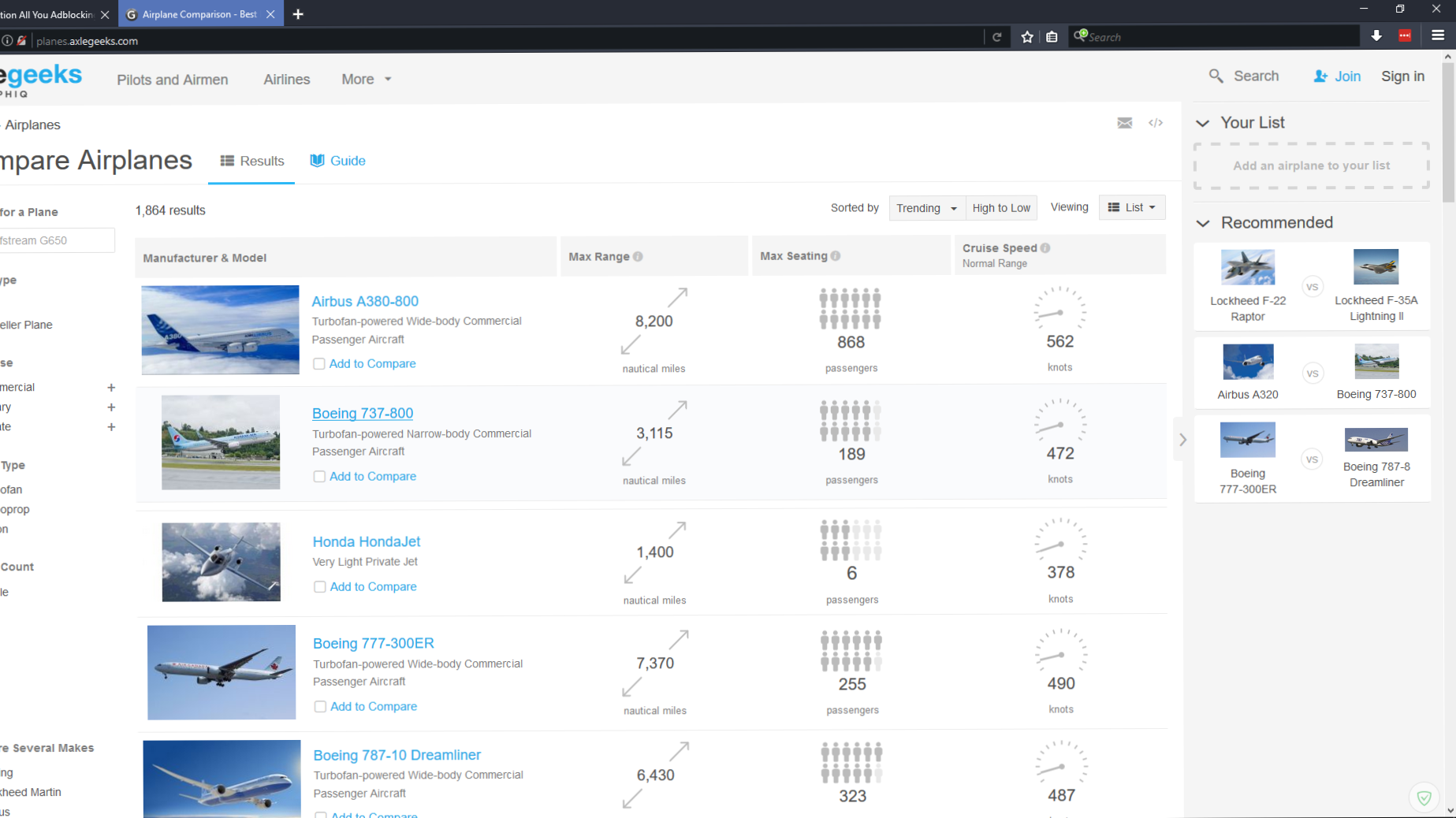The height and width of the screenshot is (818, 1456).
Task: Close the Airplane Comparison tab
Action: [270, 14]
